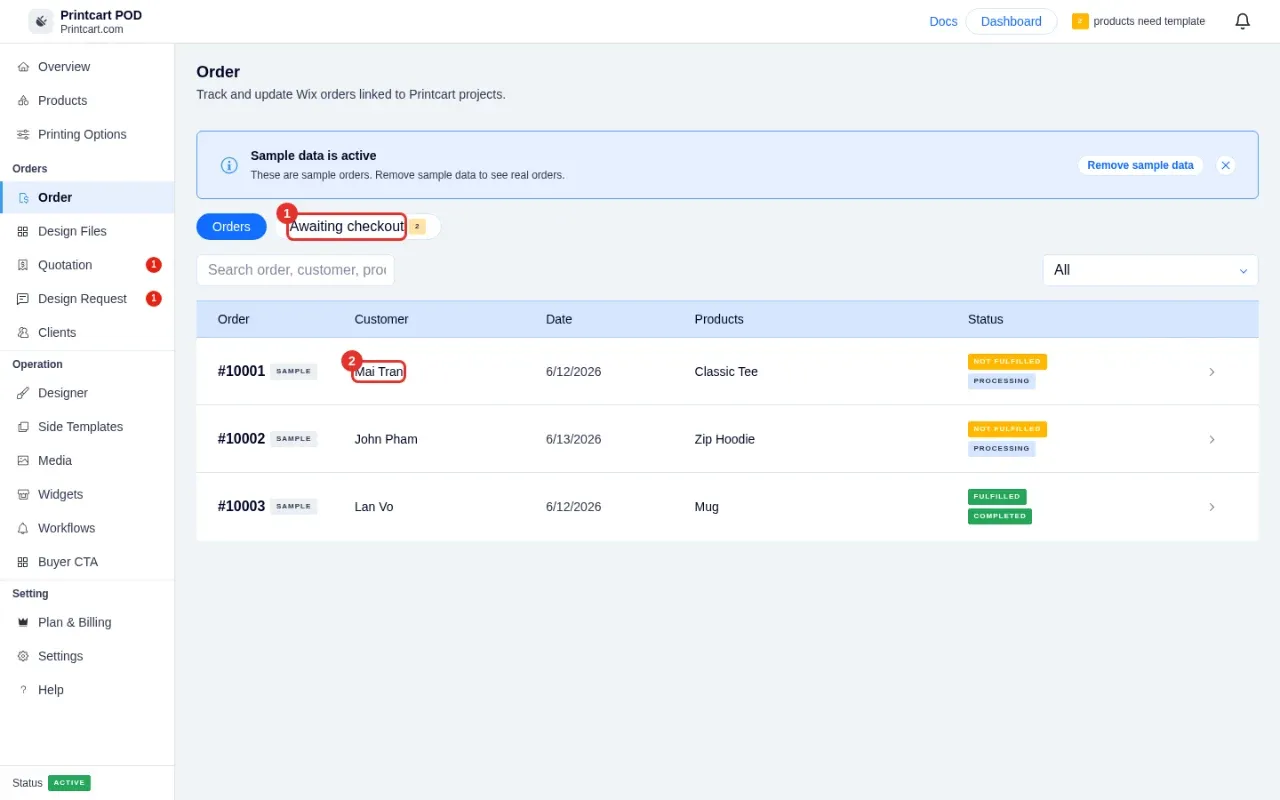Click the info icon in sample data banner
The height and width of the screenshot is (800, 1280).
point(229,165)
